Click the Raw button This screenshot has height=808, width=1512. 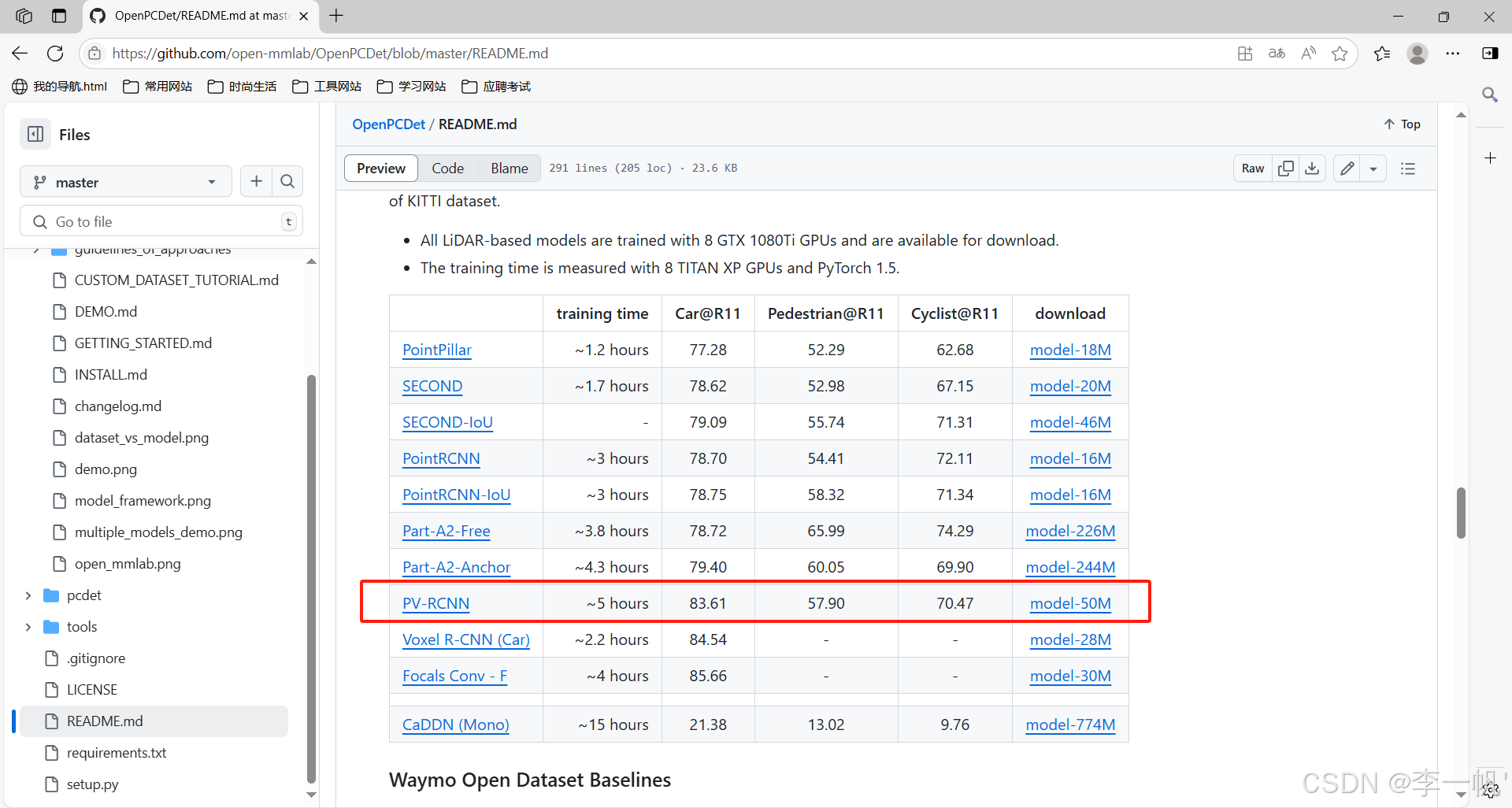click(1253, 169)
